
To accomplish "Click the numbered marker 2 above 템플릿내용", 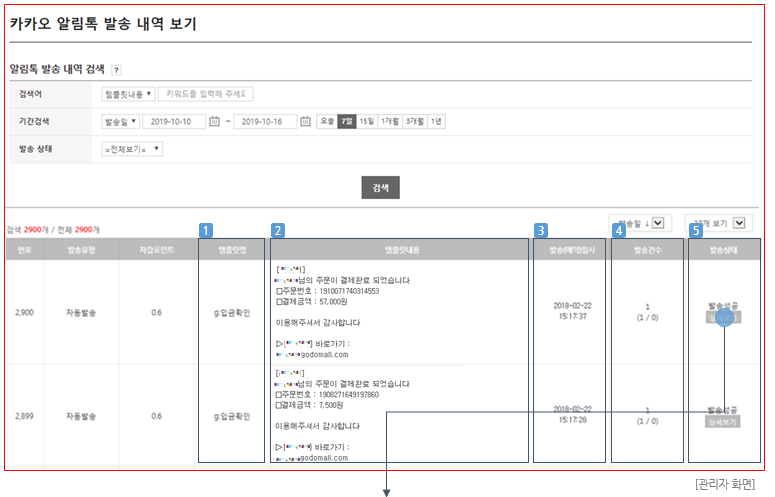I will [x=278, y=230].
